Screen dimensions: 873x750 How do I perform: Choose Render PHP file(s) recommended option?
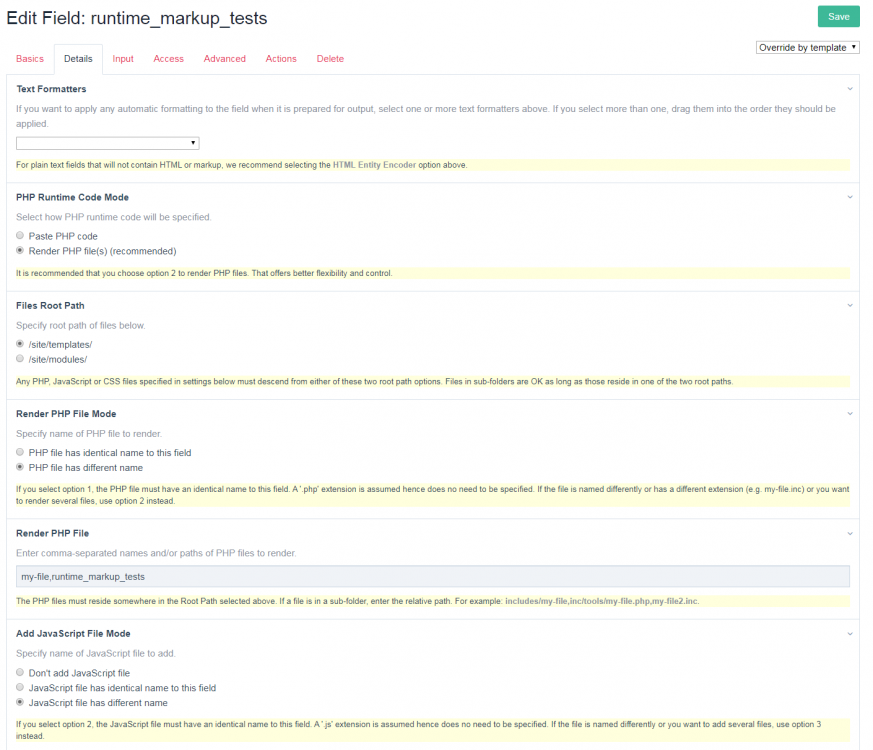(x=20, y=250)
